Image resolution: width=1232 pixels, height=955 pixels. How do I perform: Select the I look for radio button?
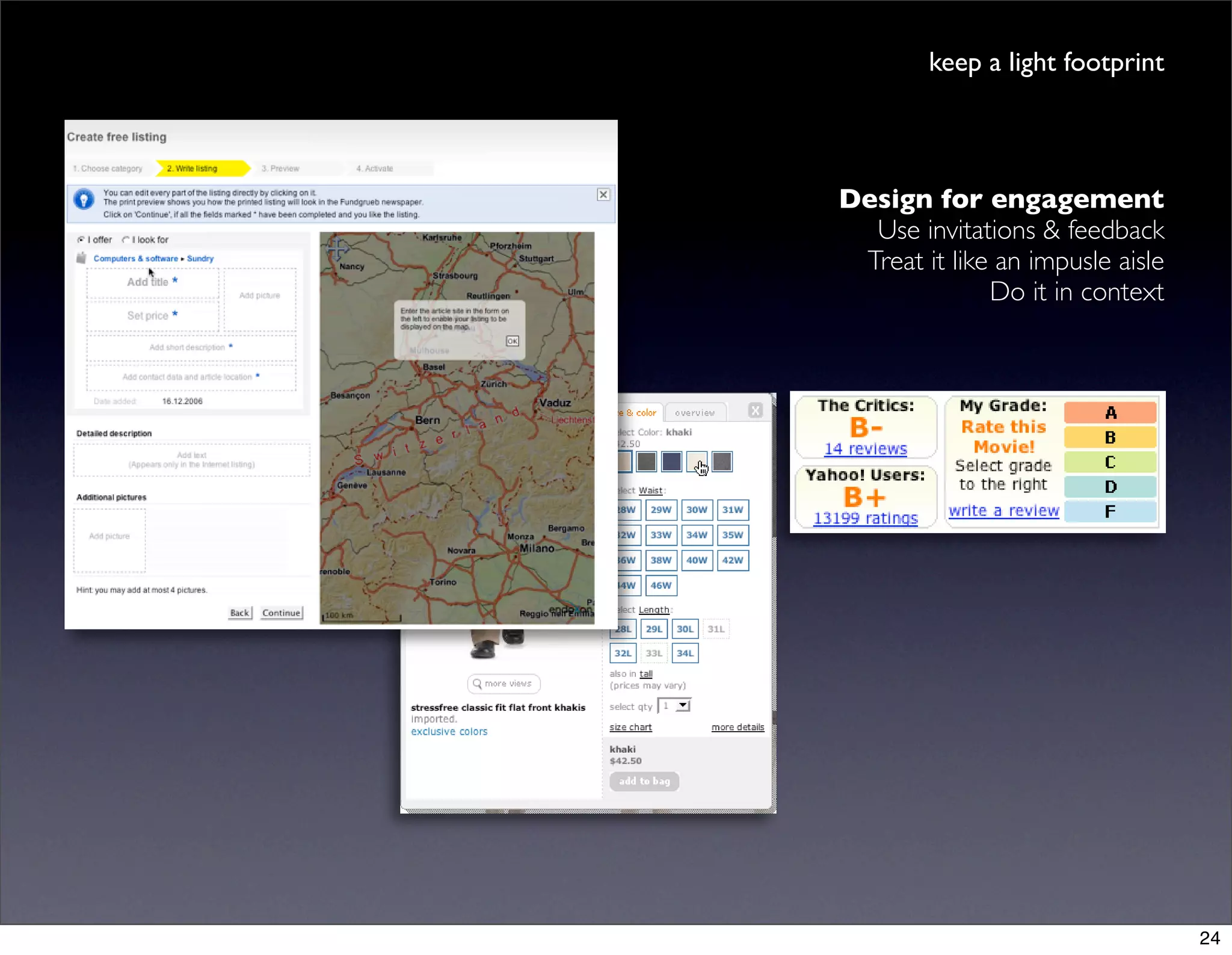tap(126, 240)
